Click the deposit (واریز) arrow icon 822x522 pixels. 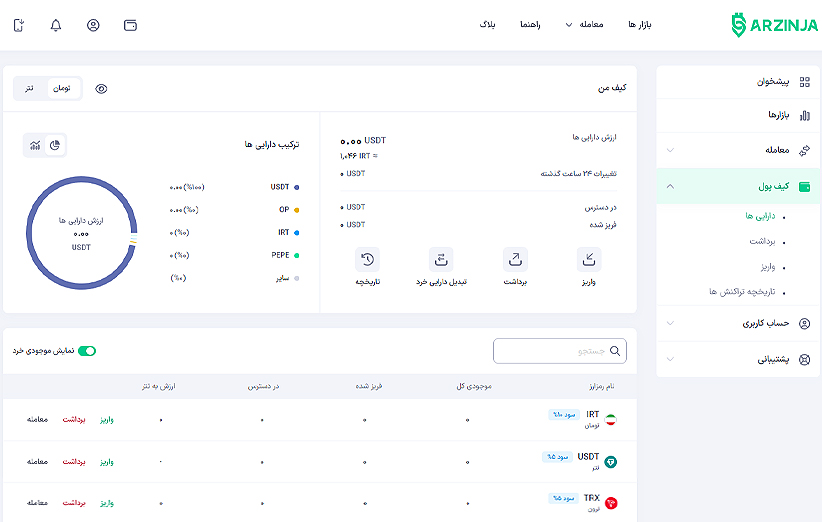point(590,260)
